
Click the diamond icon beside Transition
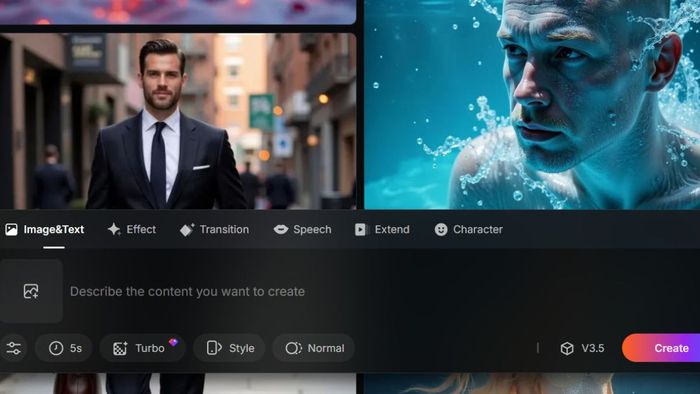pyautogui.click(x=187, y=229)
